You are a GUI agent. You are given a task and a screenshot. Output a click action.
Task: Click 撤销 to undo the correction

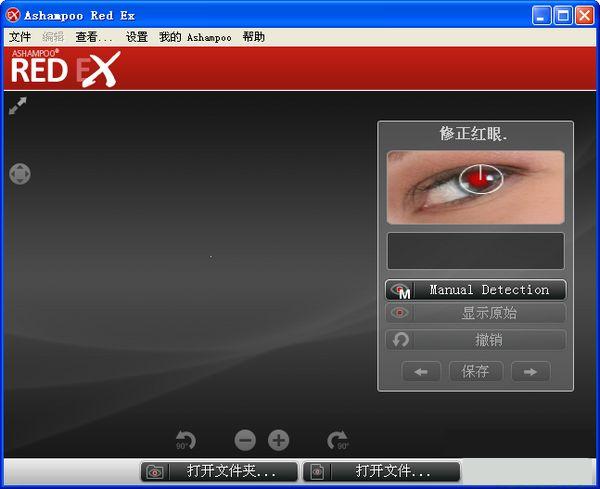476,340
